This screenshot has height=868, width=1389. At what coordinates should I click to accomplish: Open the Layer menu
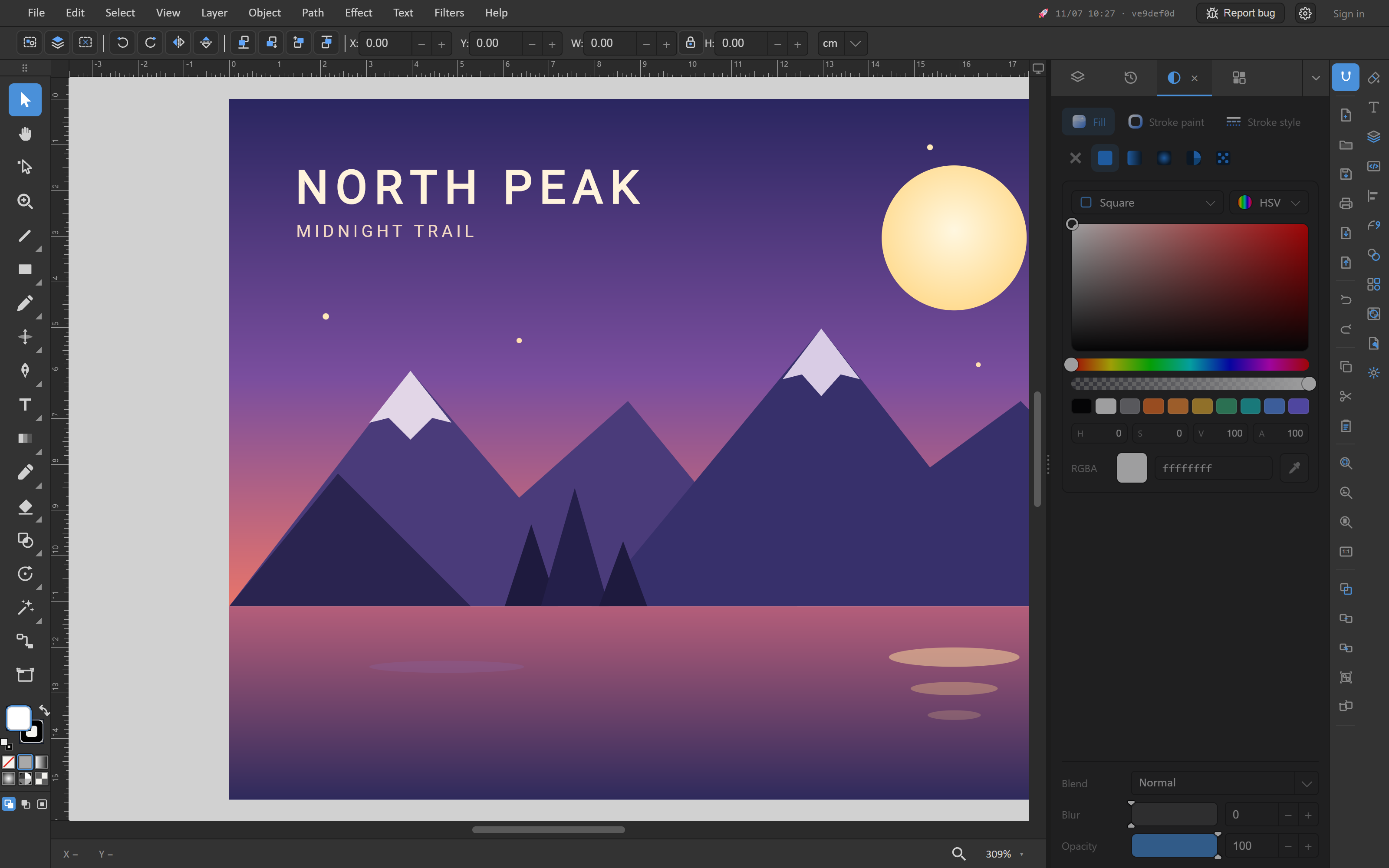coord(214,13)
